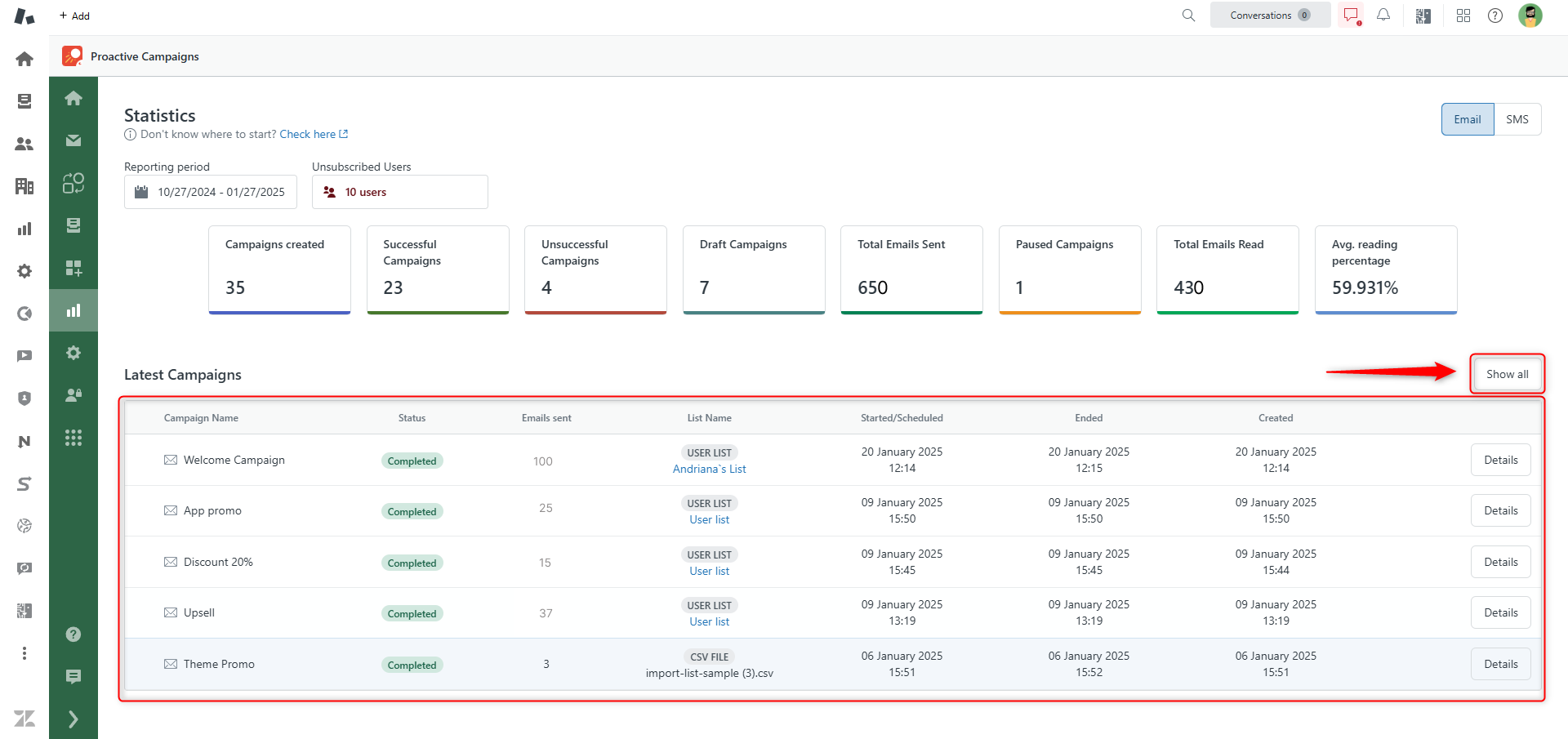Select the Statistics chart icon in green sidebar
This screenshot has height=739, width=1568.
[73, 310]
